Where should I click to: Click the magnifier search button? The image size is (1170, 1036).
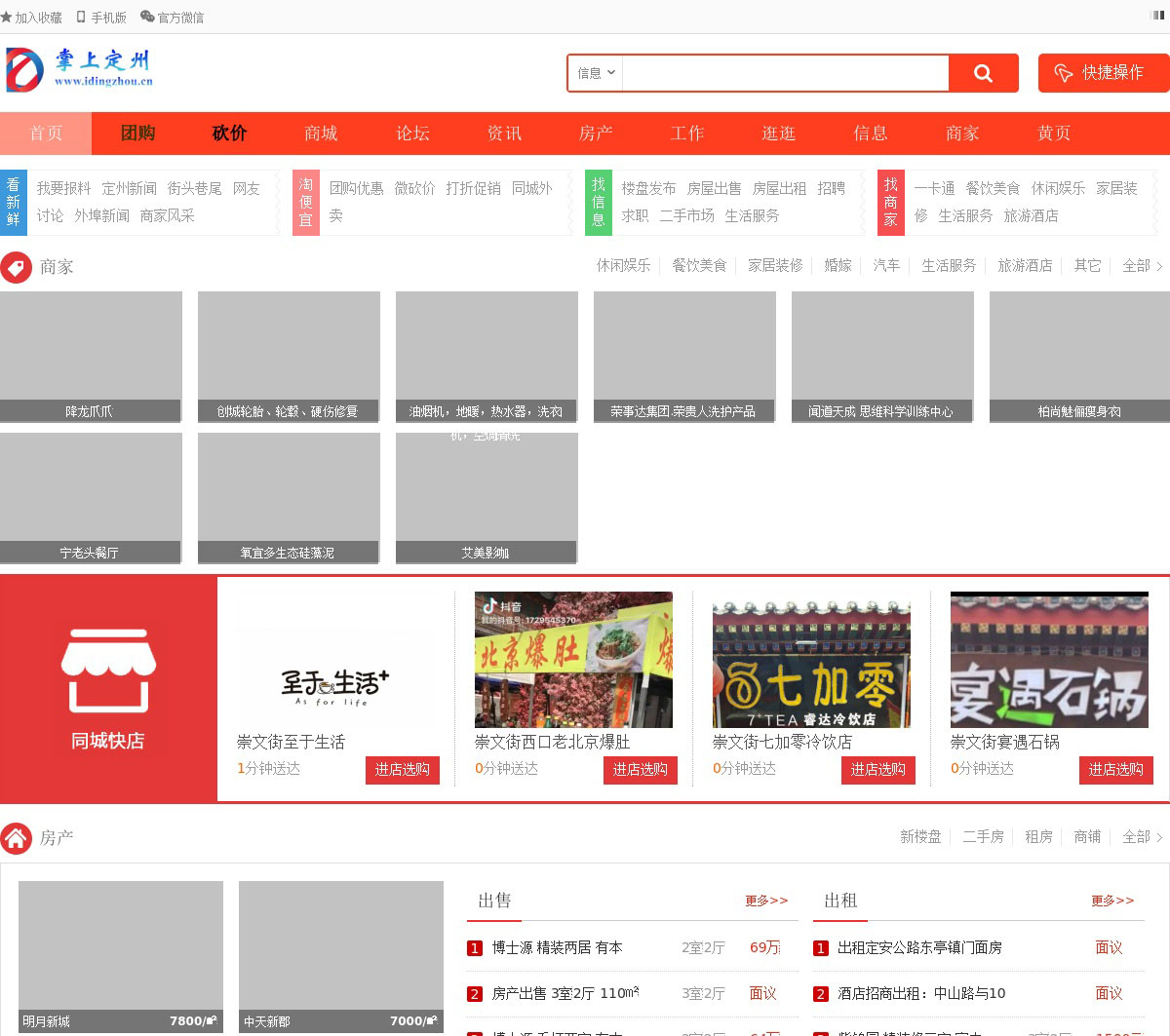pyautogui.click(x=983, y=73)
